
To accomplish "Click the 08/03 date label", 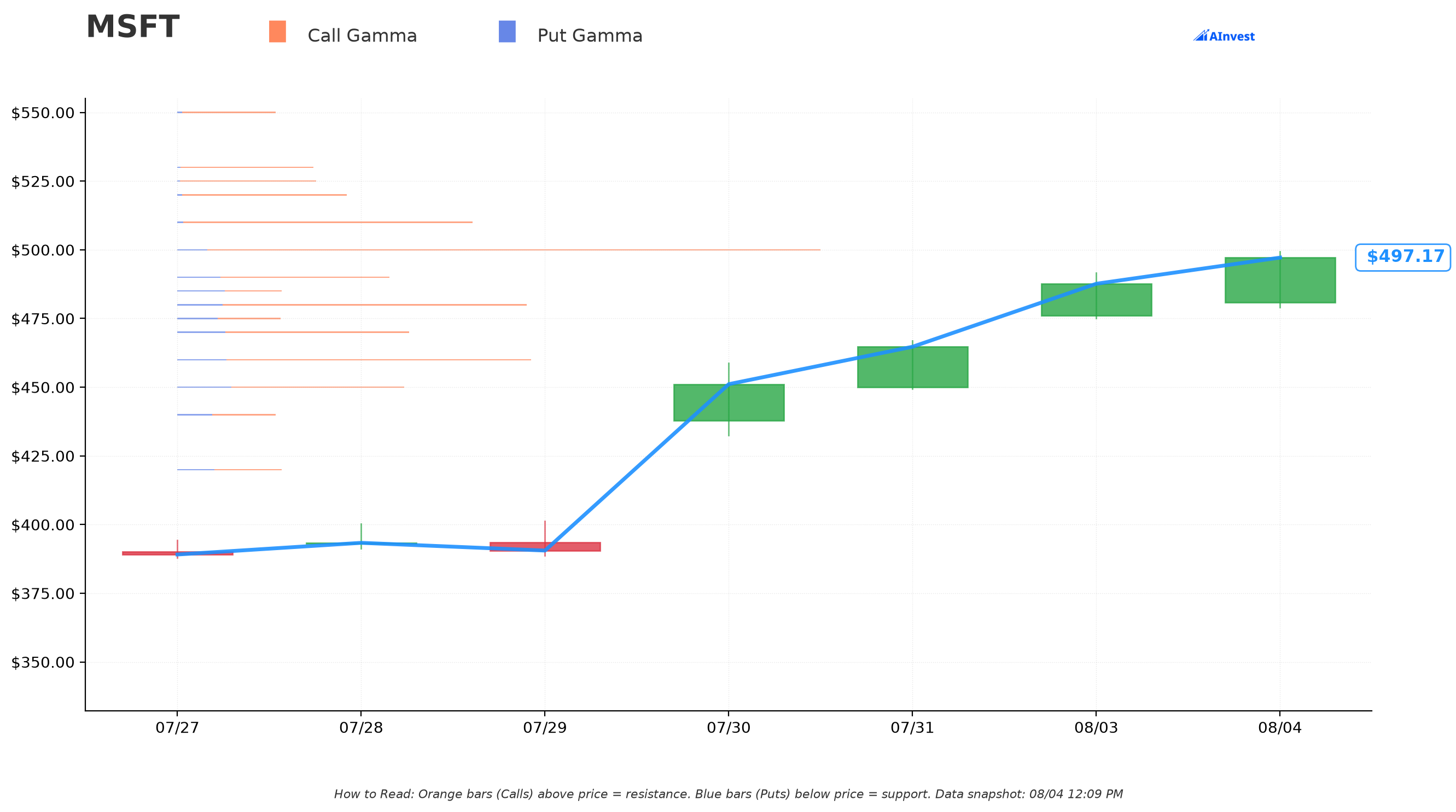I will pyautogui.click(x=1096, y=728).
